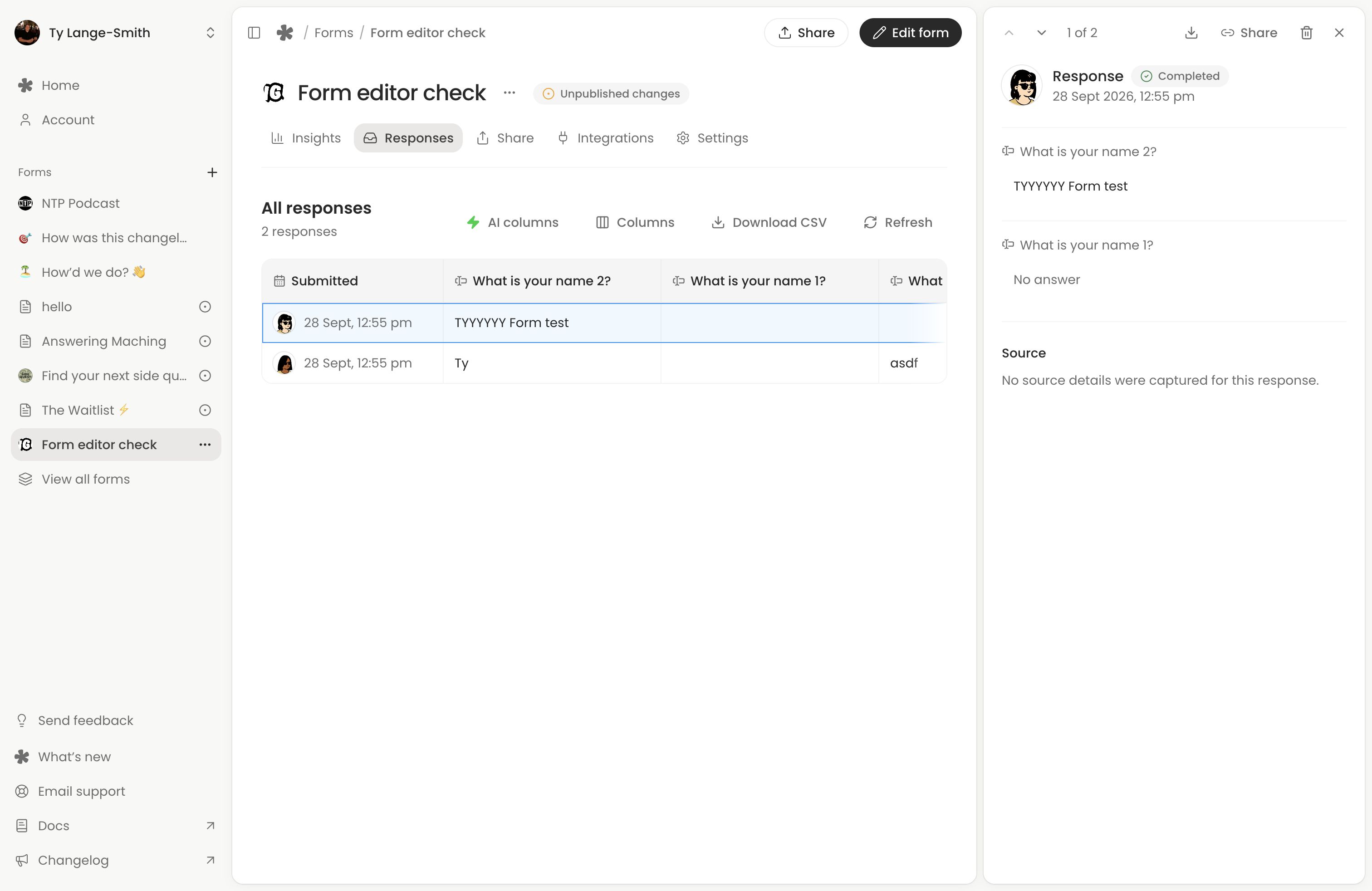Image resolution: width=1372 pixels, height=891 pixels.
Task: Select the Responses tab
Action: tap(408, 138)
